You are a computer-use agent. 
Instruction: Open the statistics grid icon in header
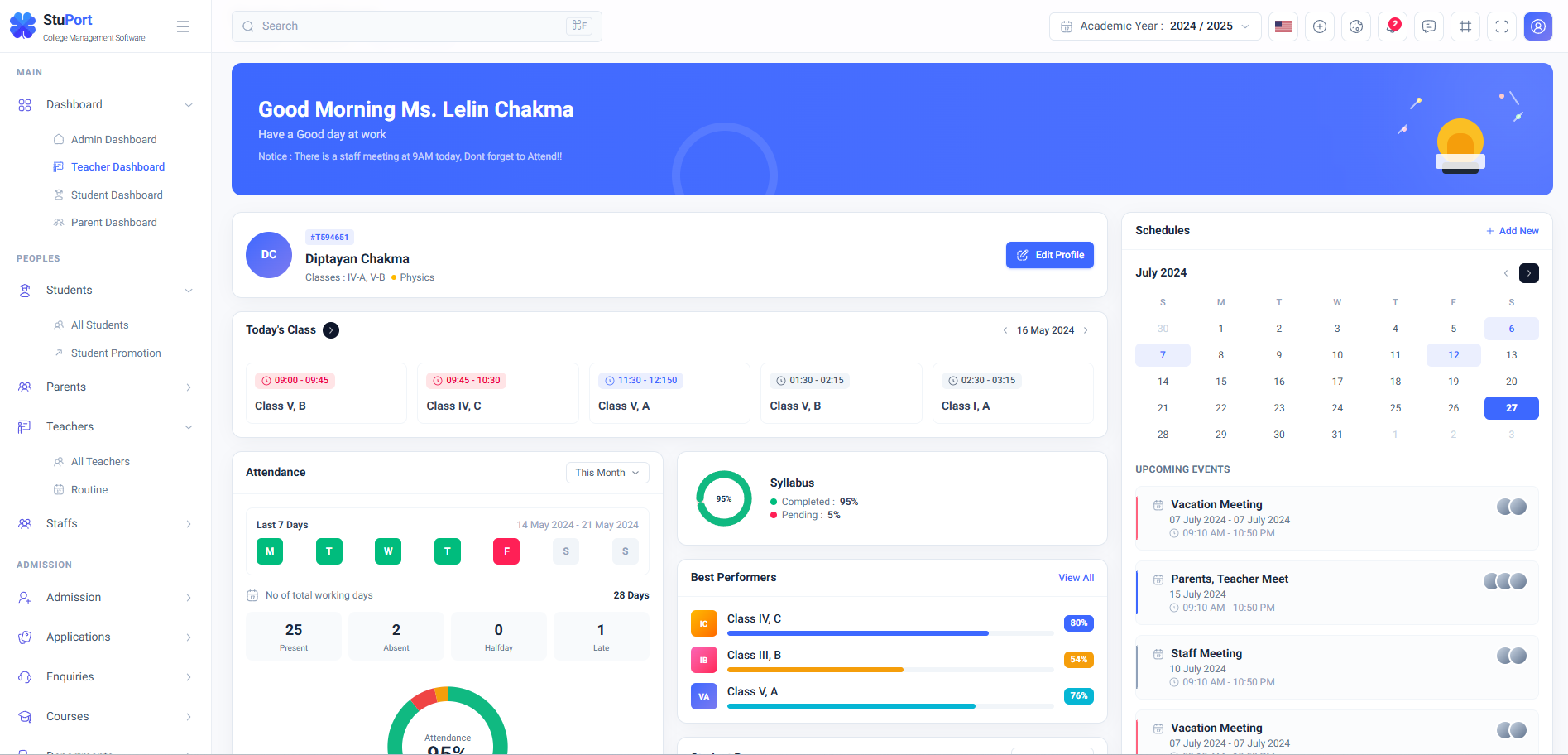tap(1465, 26)
